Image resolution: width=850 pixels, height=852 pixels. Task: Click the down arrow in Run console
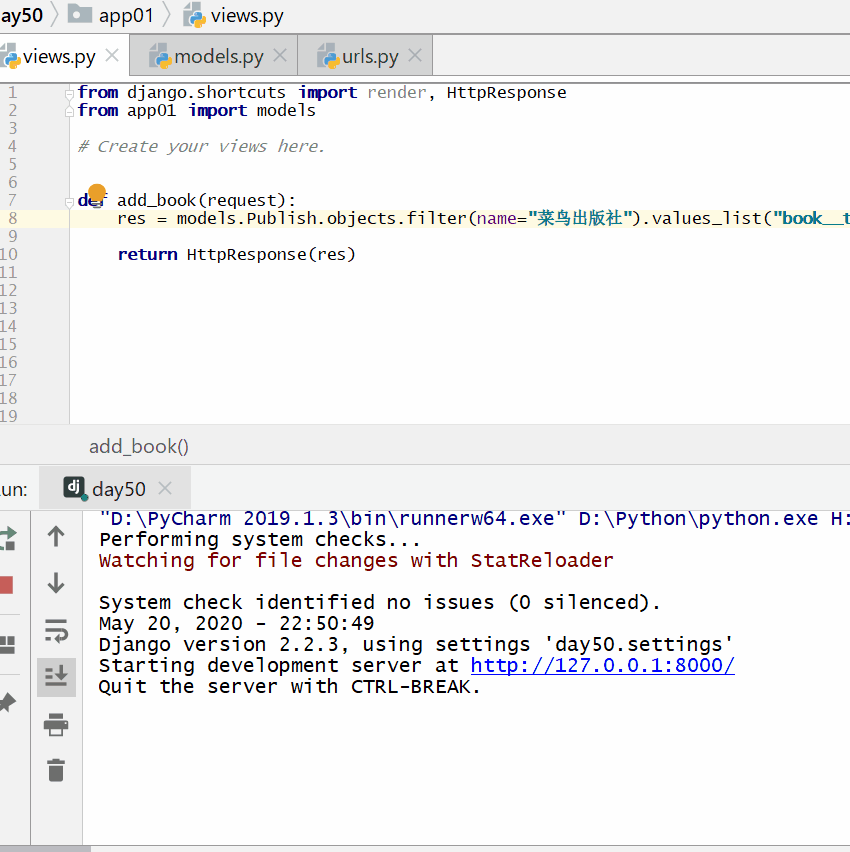(56, 583)
